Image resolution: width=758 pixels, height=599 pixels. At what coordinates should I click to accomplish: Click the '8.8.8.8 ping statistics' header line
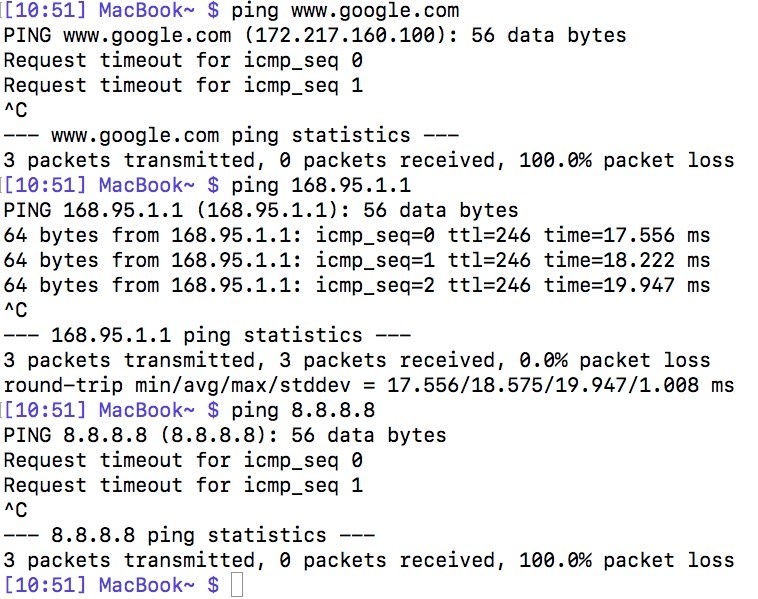point(189,535)
